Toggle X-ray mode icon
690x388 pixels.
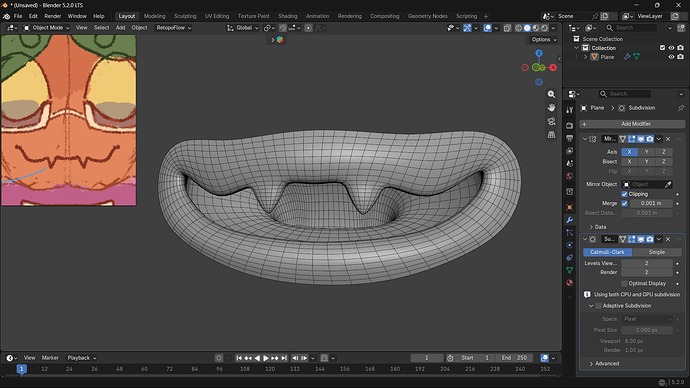pos(507,28)
